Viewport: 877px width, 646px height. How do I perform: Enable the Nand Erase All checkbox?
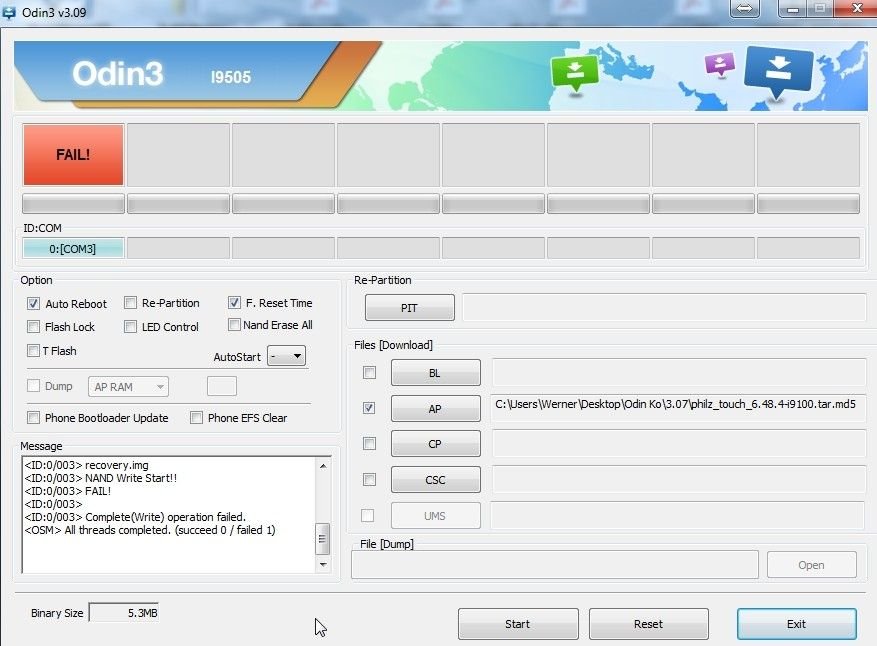[x=234, y=324]
